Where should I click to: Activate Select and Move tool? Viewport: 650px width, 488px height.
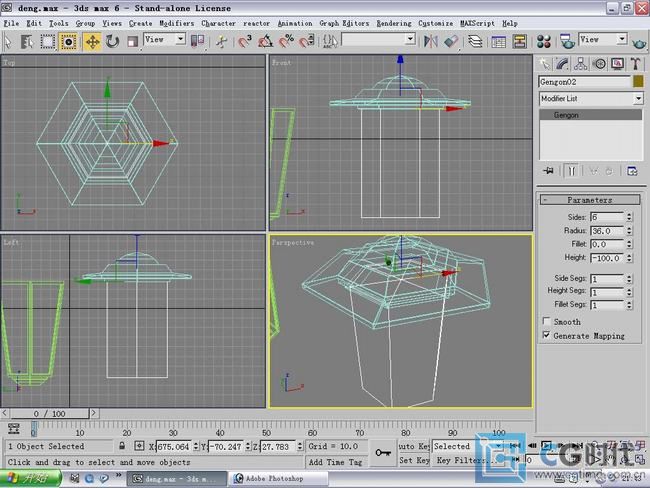click(x=92, y=41)
